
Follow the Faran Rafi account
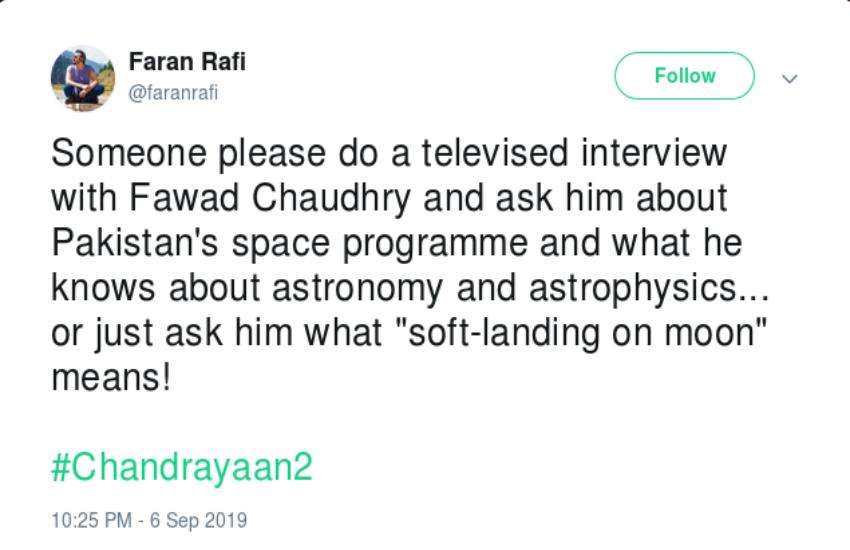pyautogui.click(x=684, y=76)
